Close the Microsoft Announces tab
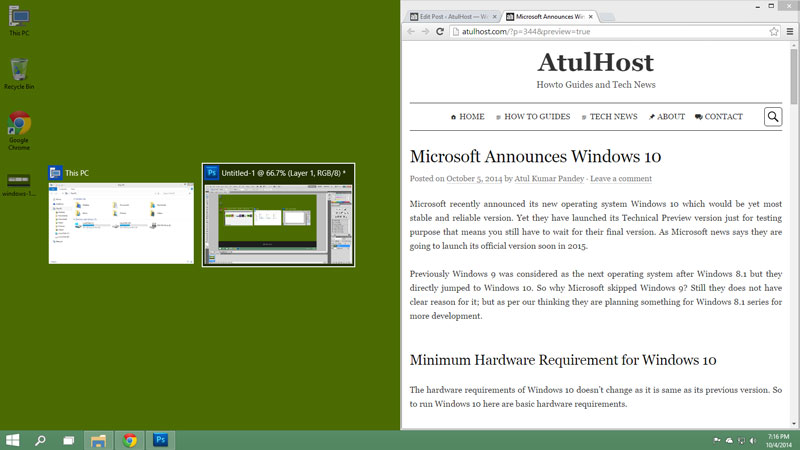 [590, 17]
